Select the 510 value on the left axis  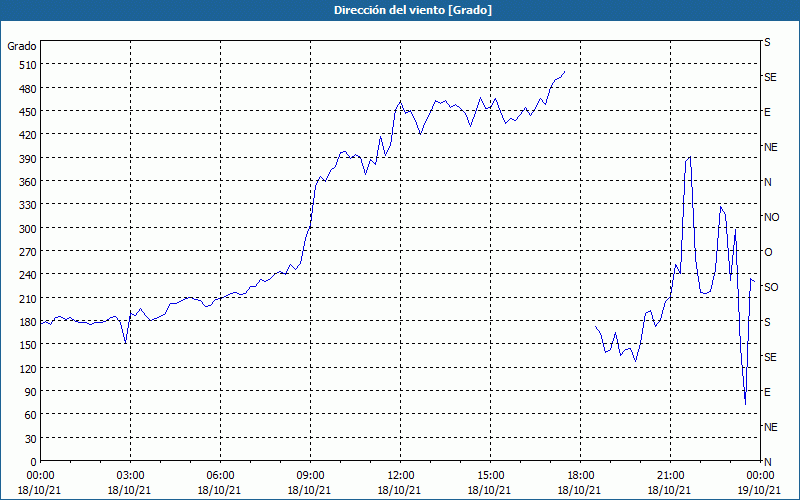pos(28,65)
